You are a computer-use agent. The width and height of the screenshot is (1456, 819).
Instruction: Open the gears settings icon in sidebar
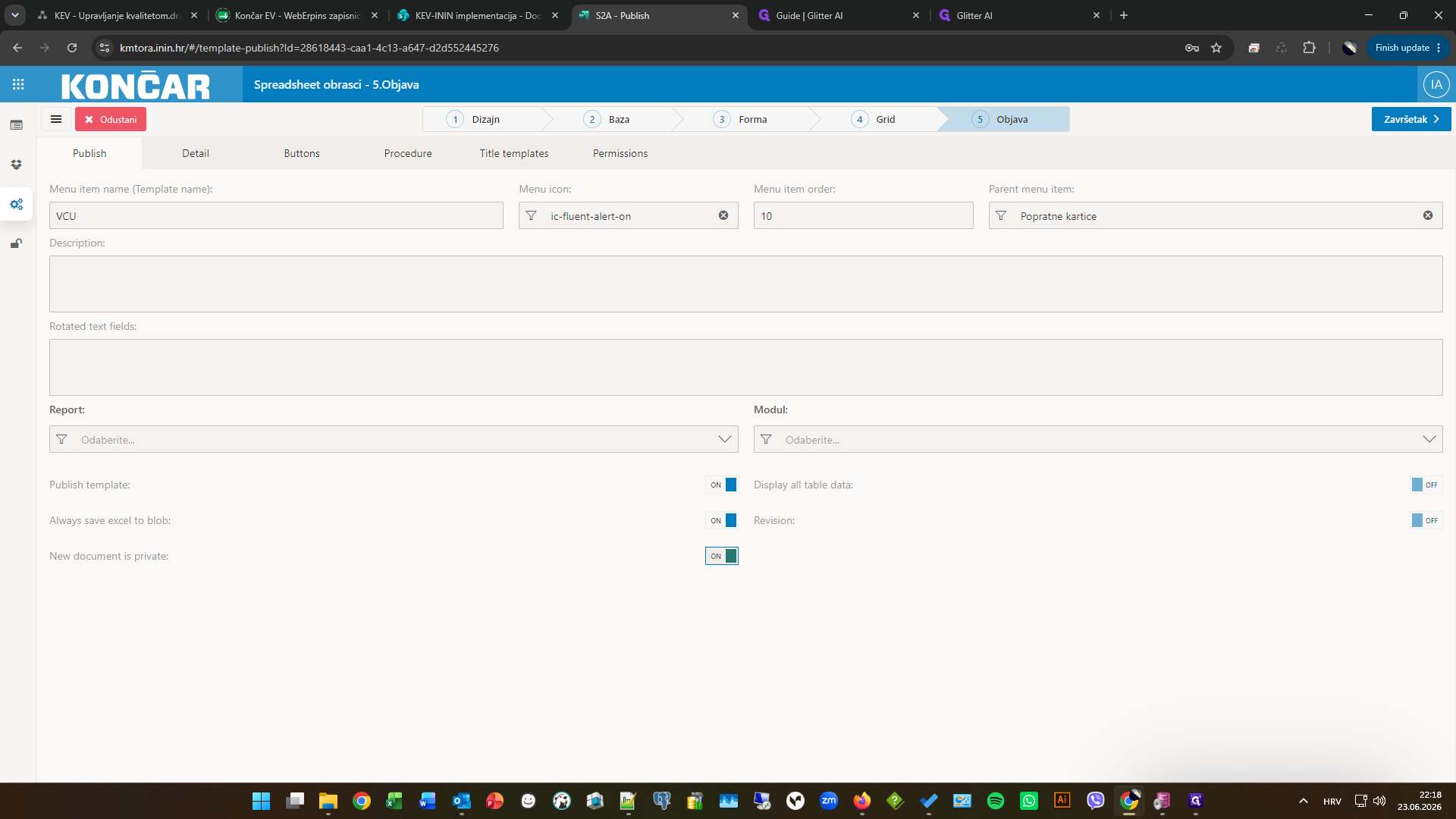(17, 204)
